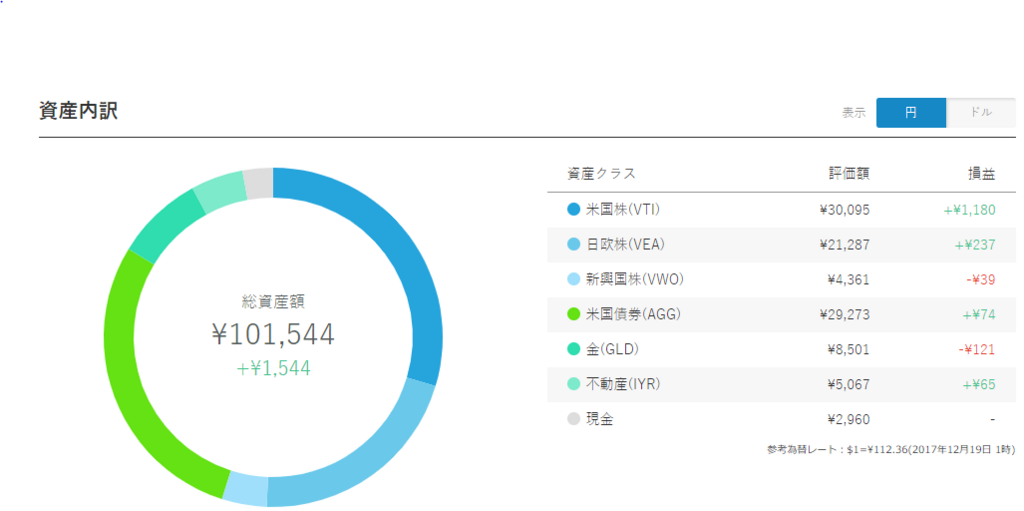Click the 不動産(IYR) legend color dot
This screenshot has width=1024, height=511.
574,384
